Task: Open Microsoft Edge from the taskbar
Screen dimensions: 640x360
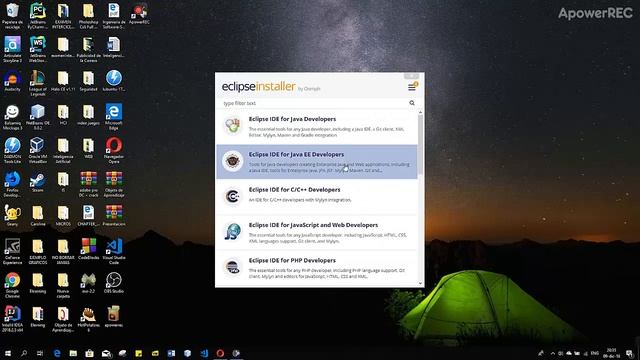Action: (57, 353)
